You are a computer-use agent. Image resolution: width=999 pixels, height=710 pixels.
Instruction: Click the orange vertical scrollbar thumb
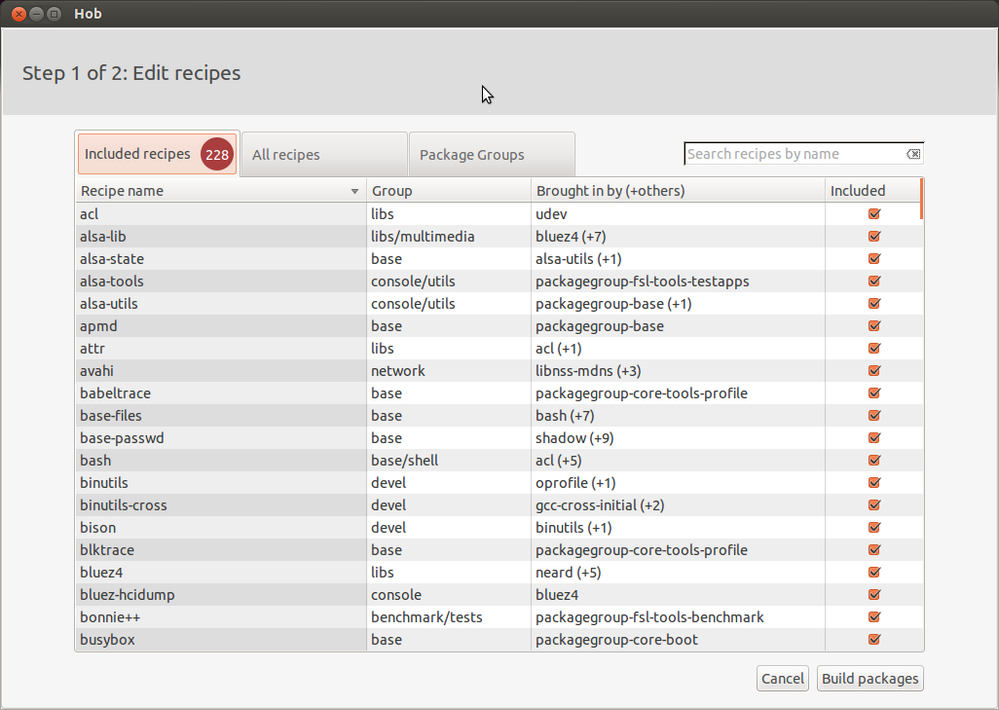tap(921, 199)
